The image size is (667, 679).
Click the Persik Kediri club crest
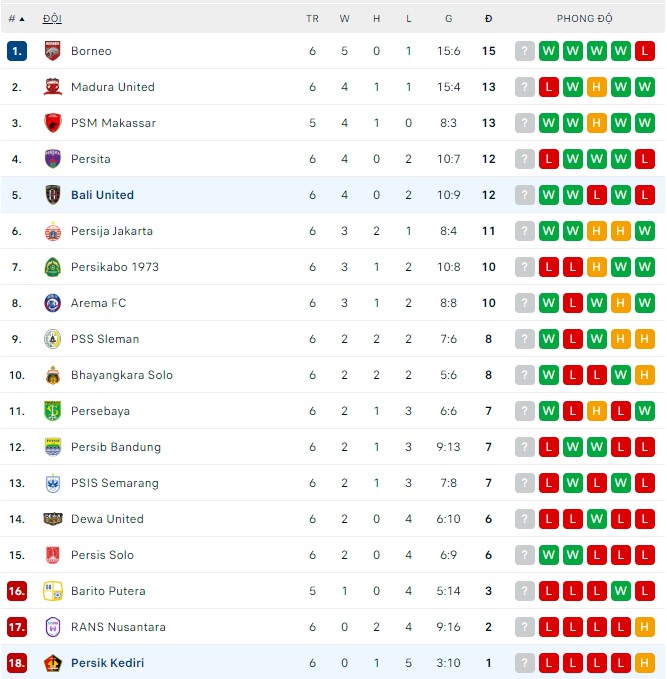(x=53, y=663)
